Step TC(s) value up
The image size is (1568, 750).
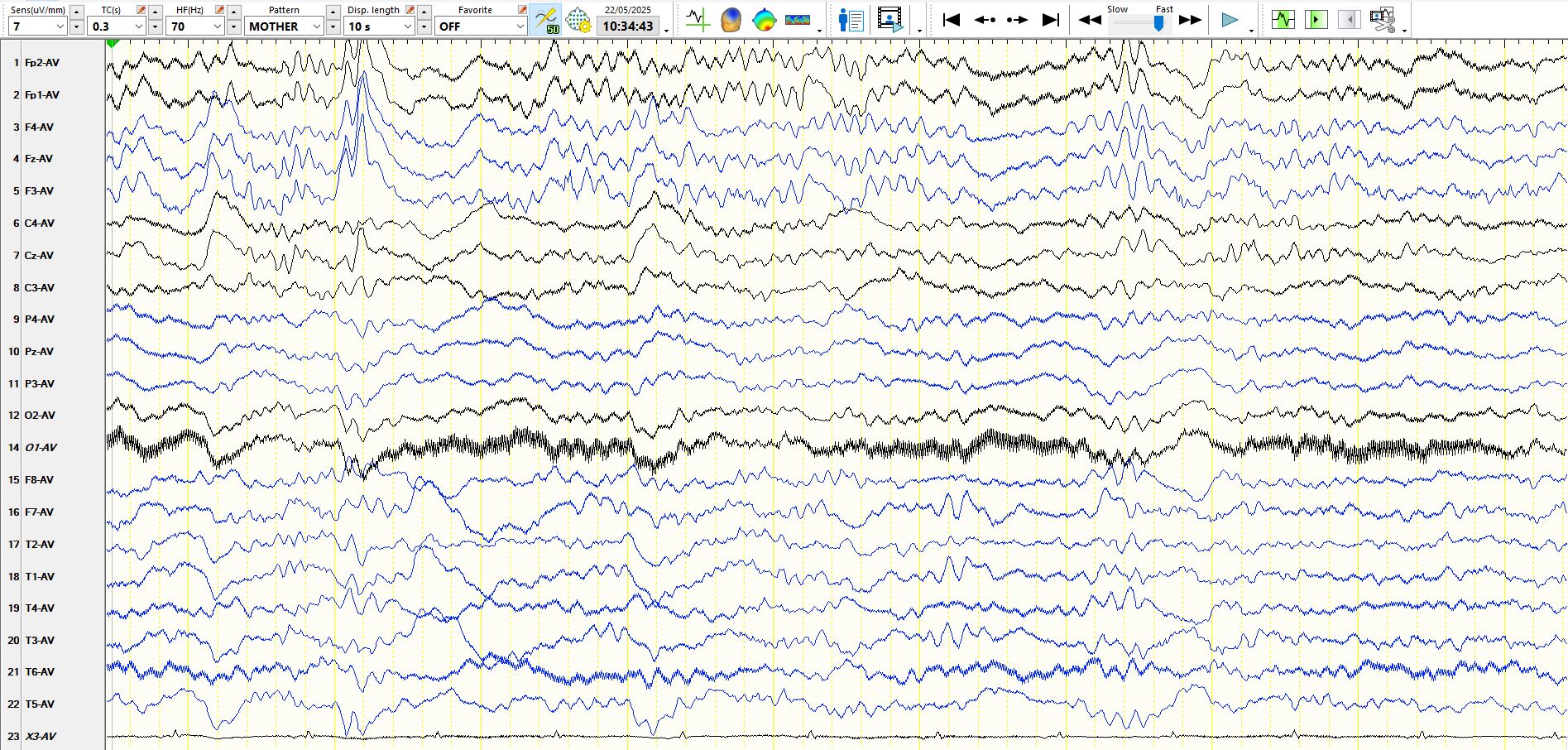pyautogui.click(x=156, y=12)
